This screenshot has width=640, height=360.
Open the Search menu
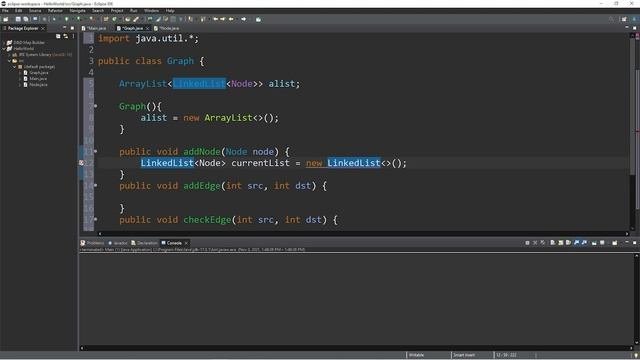click(x=98, y=11)
